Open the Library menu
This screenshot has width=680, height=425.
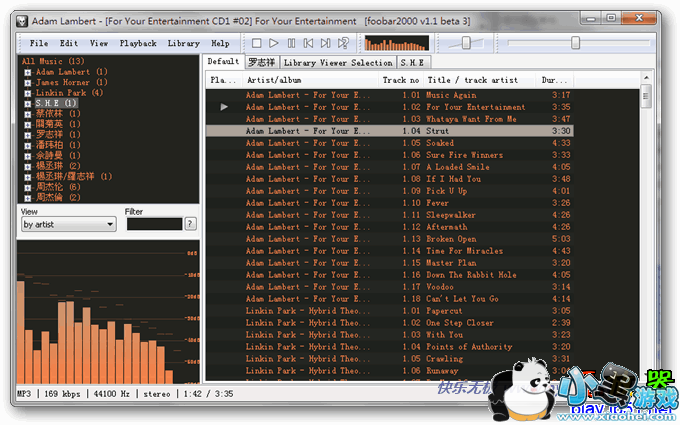pos(184,43)
